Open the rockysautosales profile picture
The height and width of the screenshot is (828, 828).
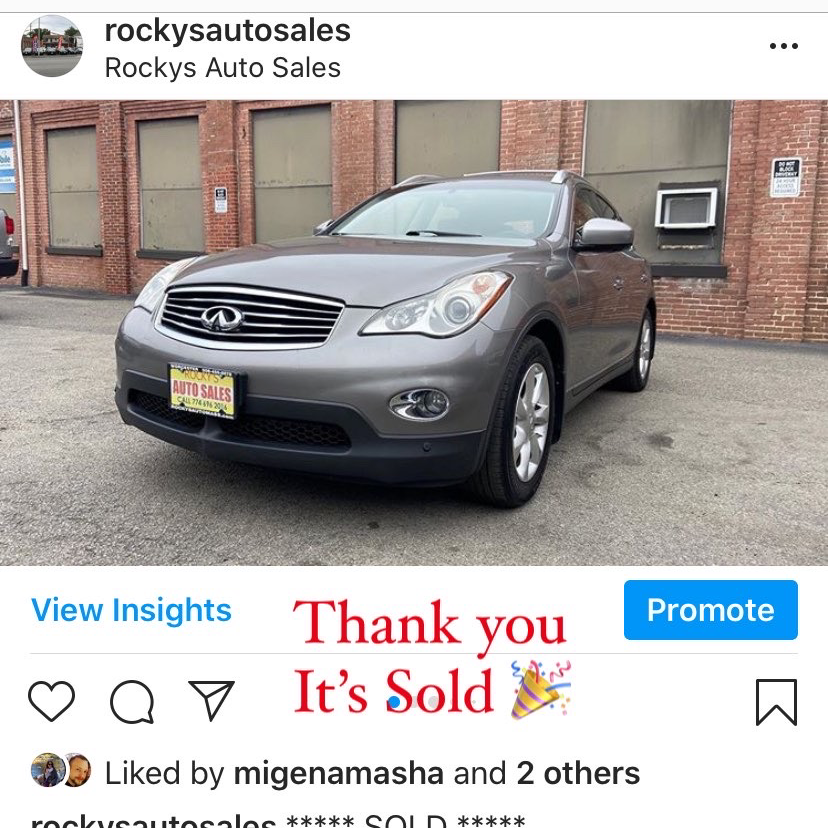(52, 46)
